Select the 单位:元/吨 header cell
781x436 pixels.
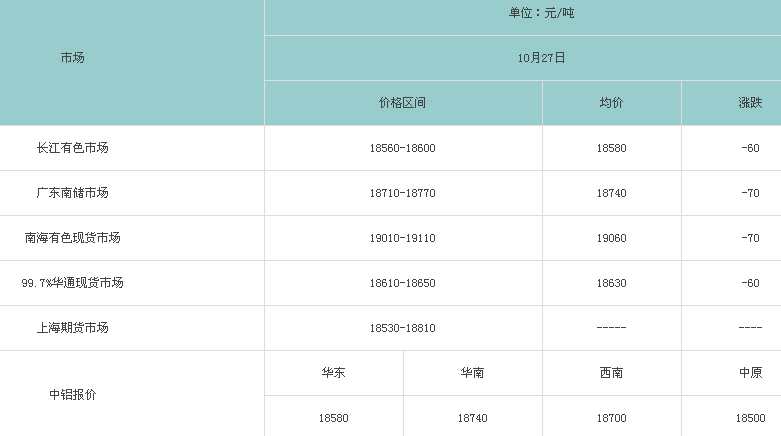coord(541,13)
